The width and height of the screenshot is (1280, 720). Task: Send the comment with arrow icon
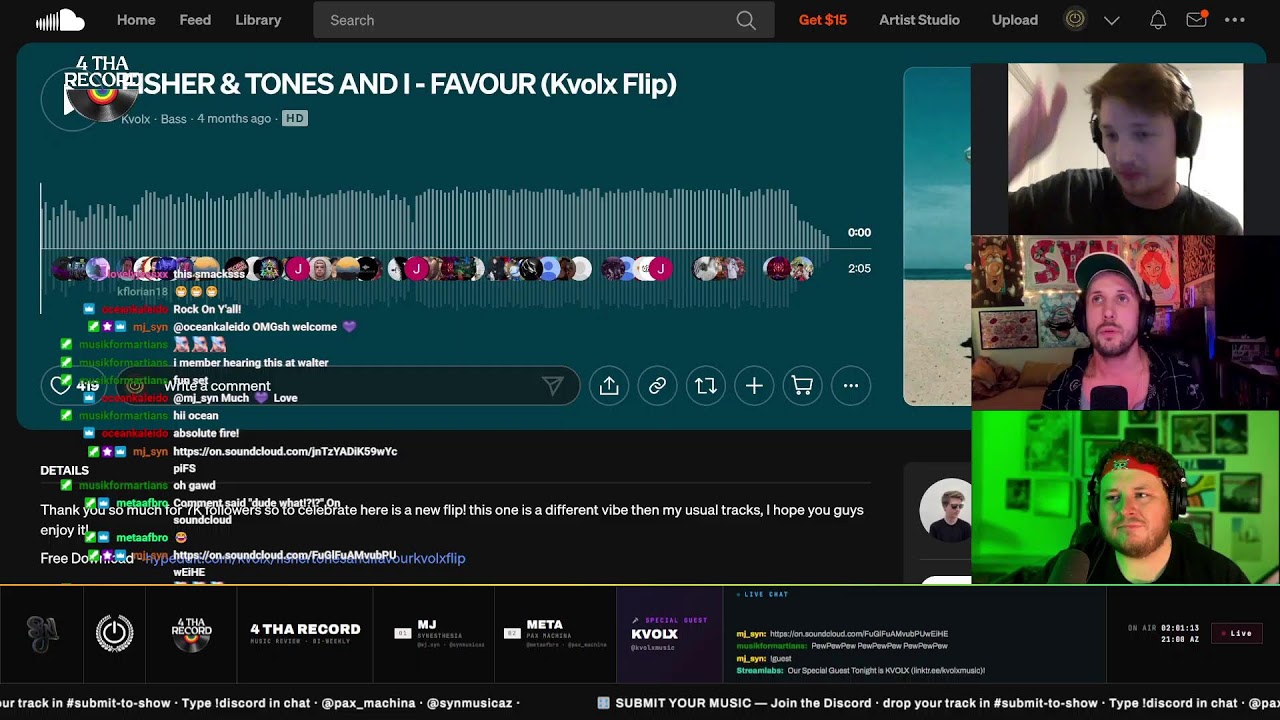[553, 386]
